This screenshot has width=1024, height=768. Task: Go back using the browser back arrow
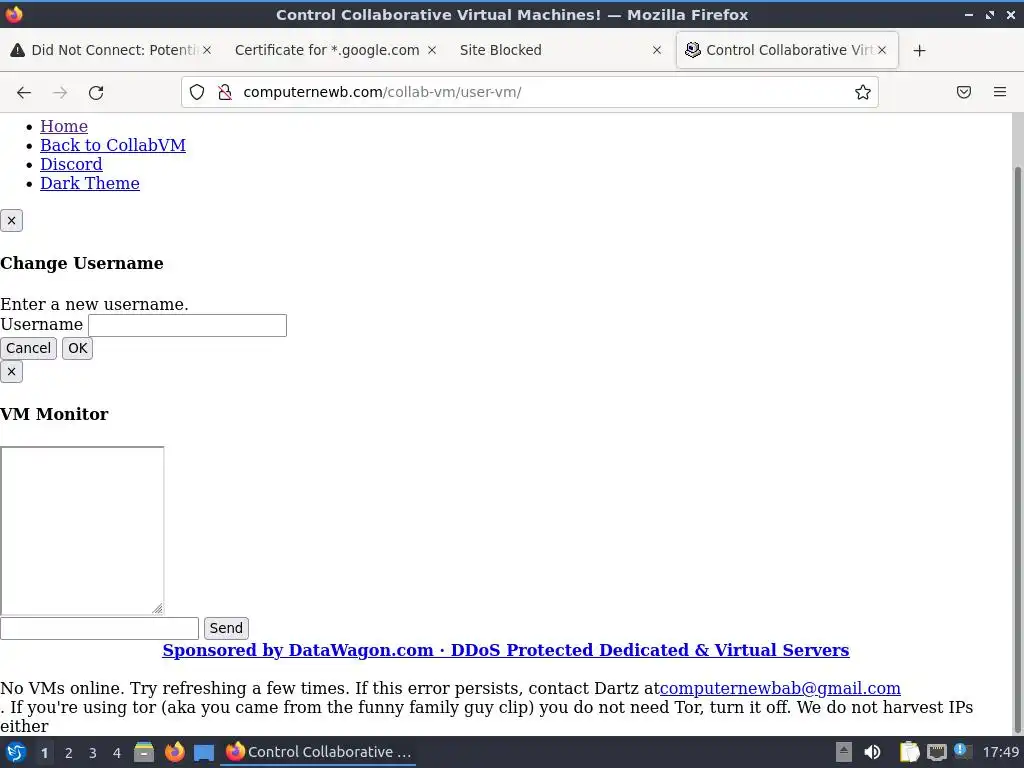24,93
